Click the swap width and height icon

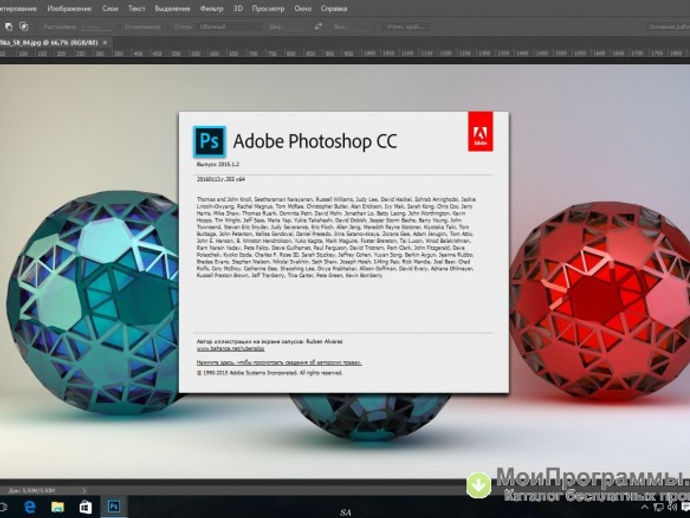318,27
